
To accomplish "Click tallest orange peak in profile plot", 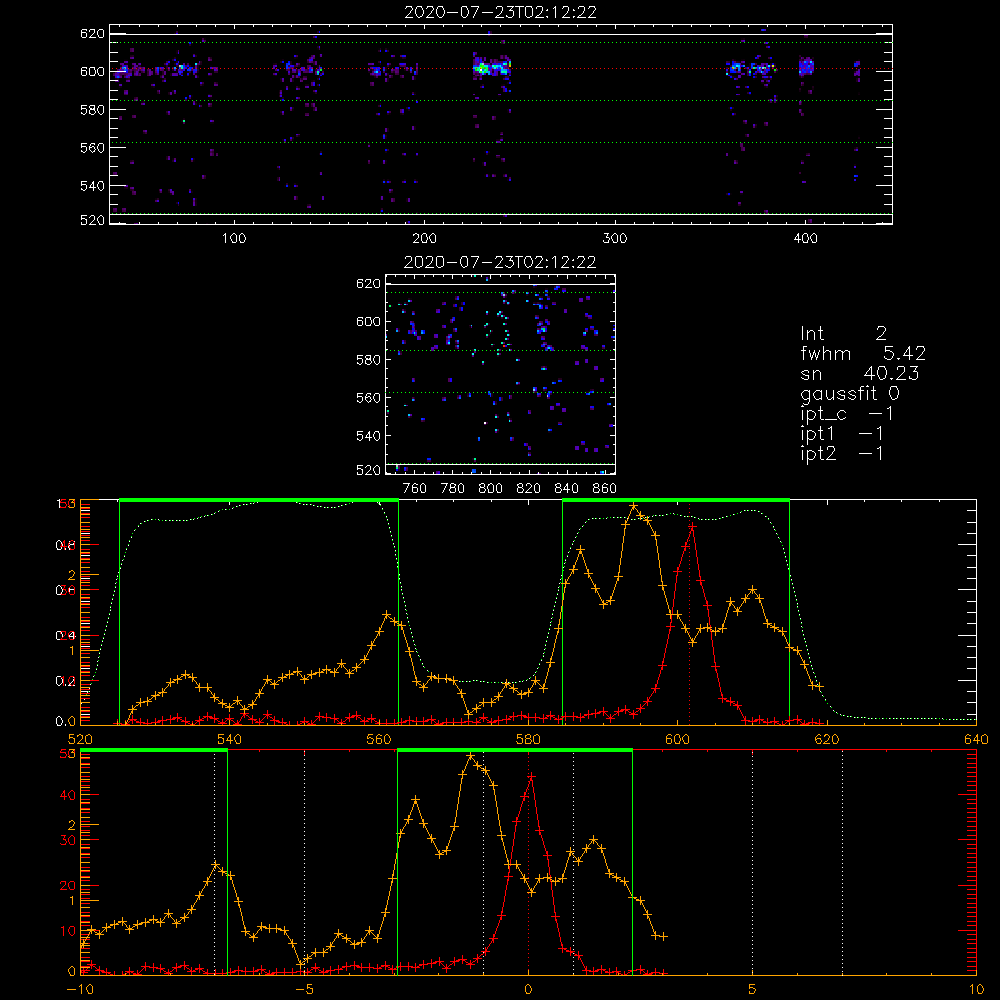I will (x=633, y=506).
